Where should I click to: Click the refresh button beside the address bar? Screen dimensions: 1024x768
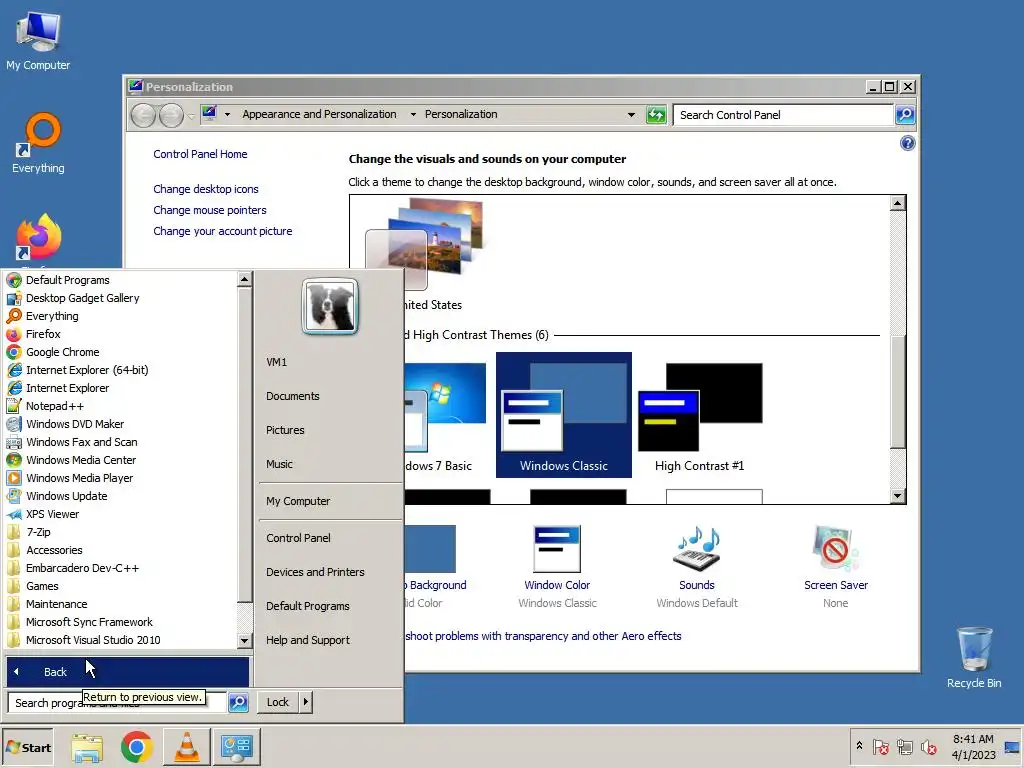point(656,115)
